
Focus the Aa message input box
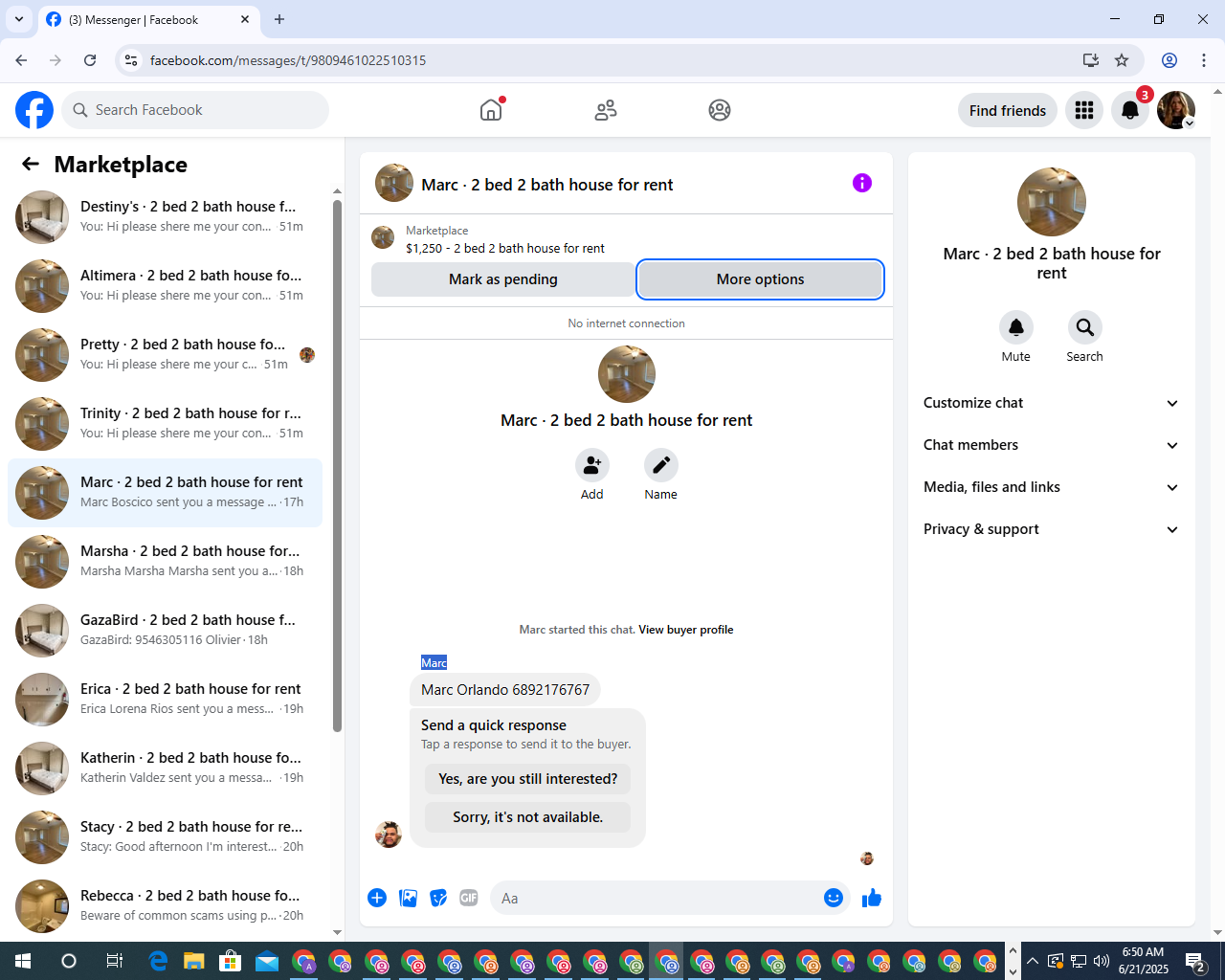click(x=655, y=898)
